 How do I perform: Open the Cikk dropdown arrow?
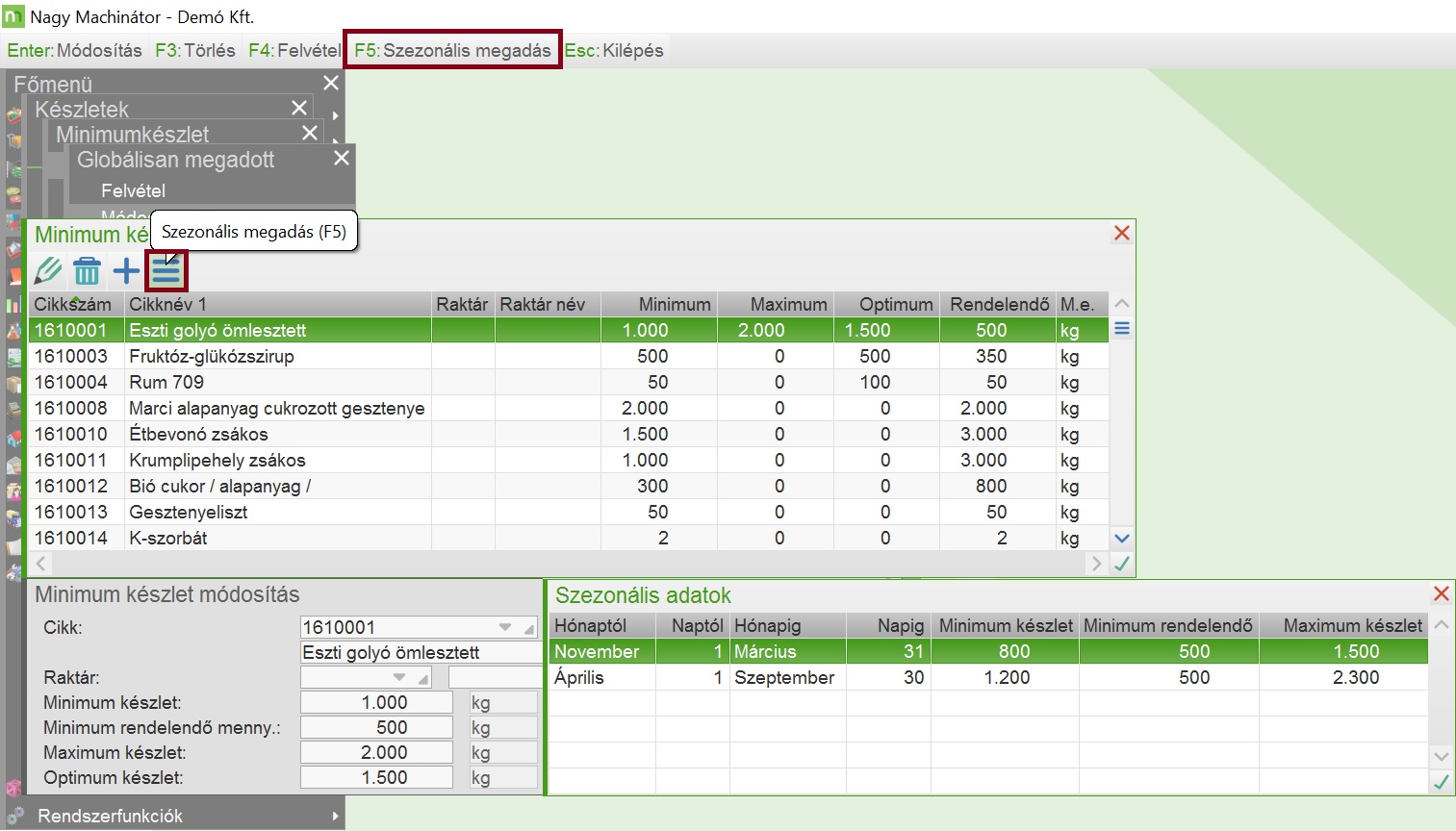(x=505, y=627)
